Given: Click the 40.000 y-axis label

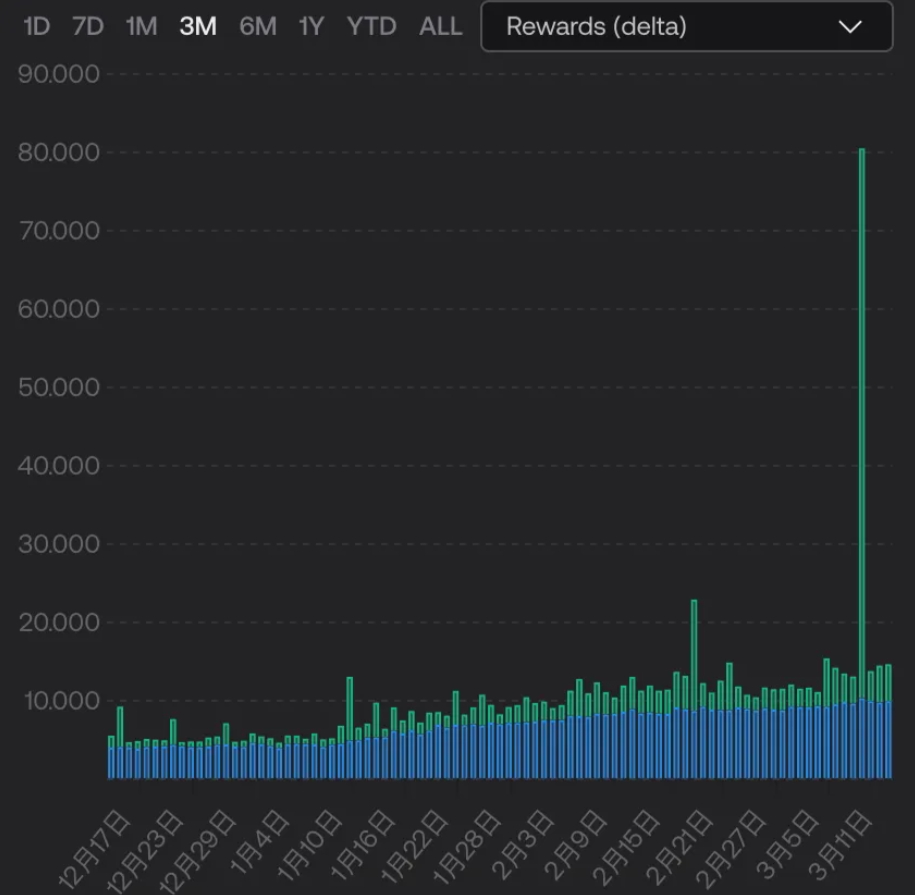Looking at the screenshot, I should (x=58, y=466).
